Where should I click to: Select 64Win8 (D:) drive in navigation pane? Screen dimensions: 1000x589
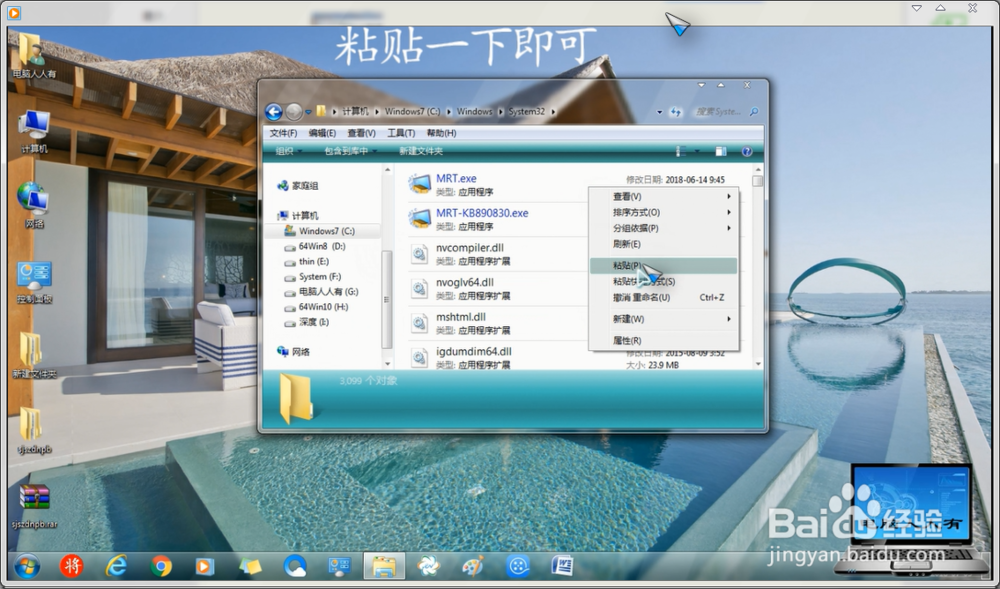315,246
